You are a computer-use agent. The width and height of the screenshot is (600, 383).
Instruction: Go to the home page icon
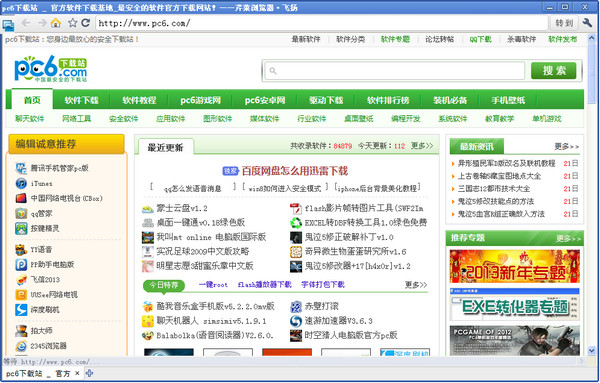[x=56, y=23]
